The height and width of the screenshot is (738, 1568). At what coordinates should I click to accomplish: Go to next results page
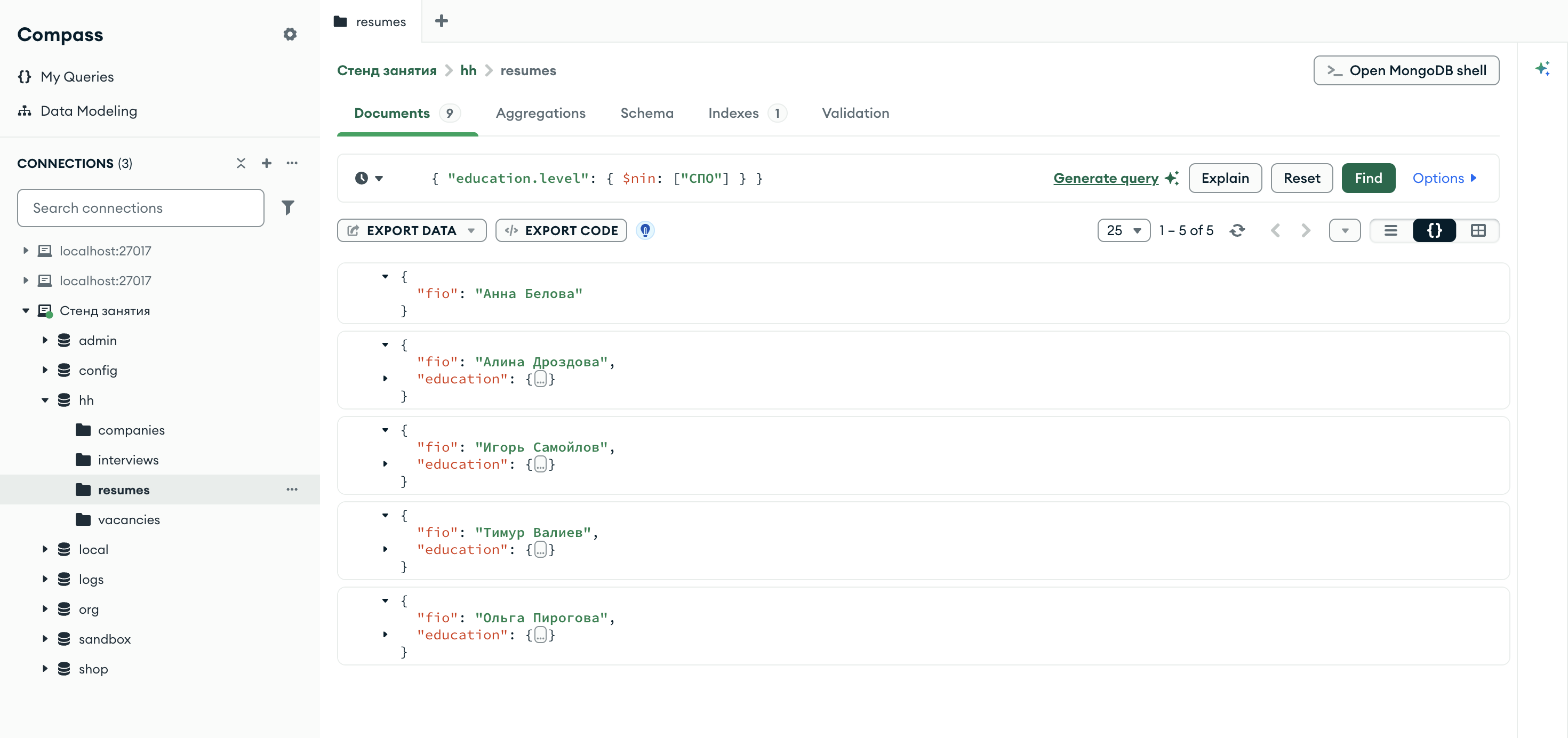(1306, 230)
